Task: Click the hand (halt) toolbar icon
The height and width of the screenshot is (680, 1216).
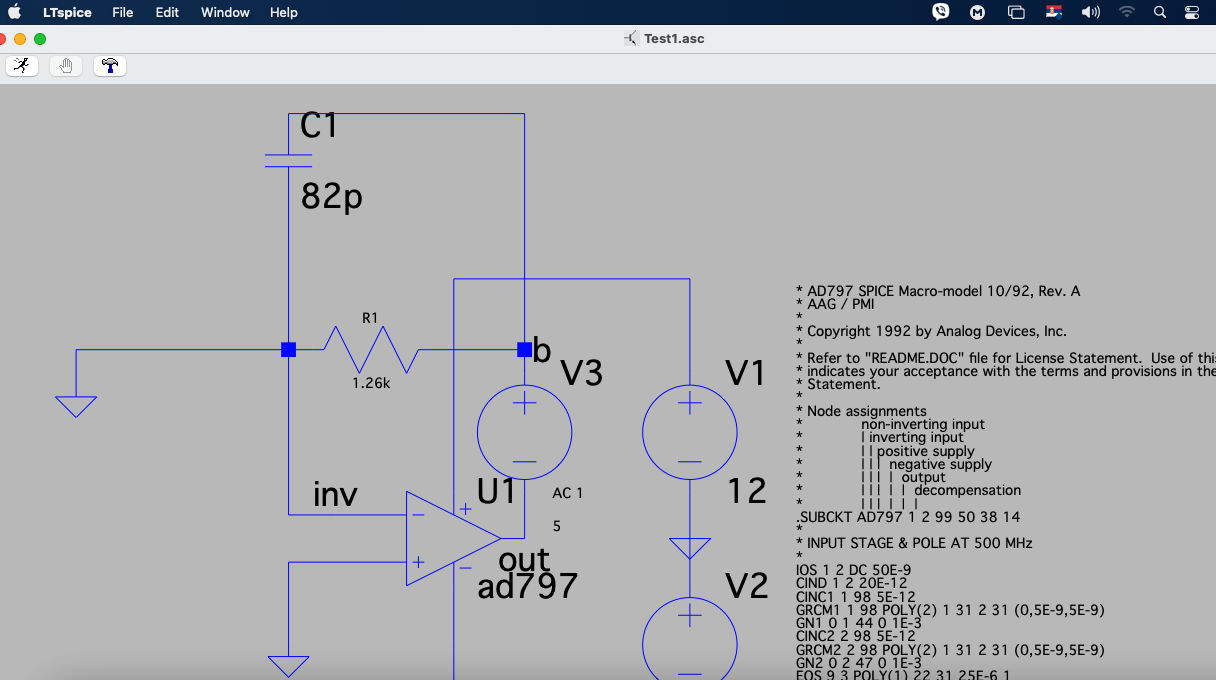Action: tap(66, 66)
